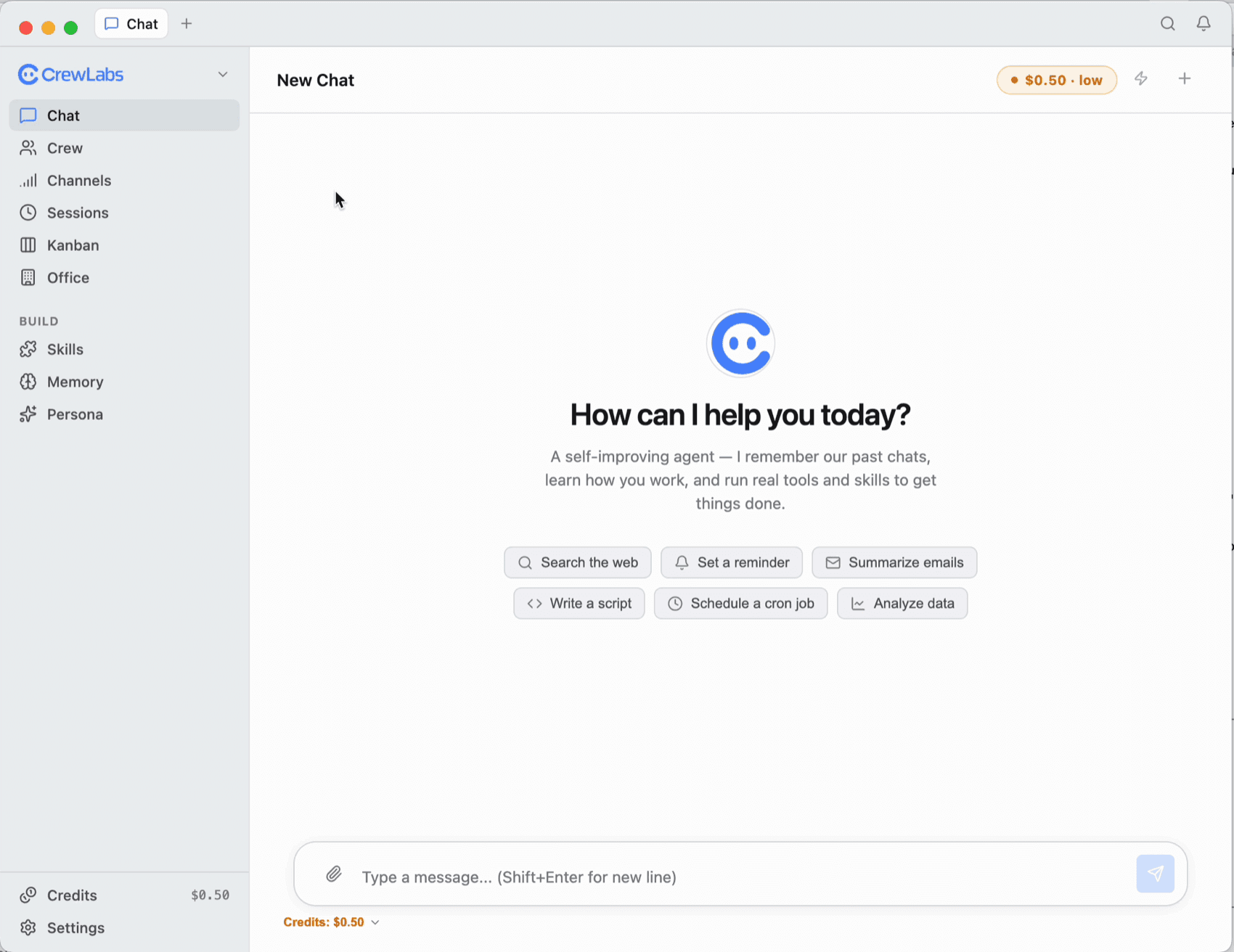Click the lightning bolt icon in header
This screenshot has height=952, width=1234.
tap(1141, 79)
